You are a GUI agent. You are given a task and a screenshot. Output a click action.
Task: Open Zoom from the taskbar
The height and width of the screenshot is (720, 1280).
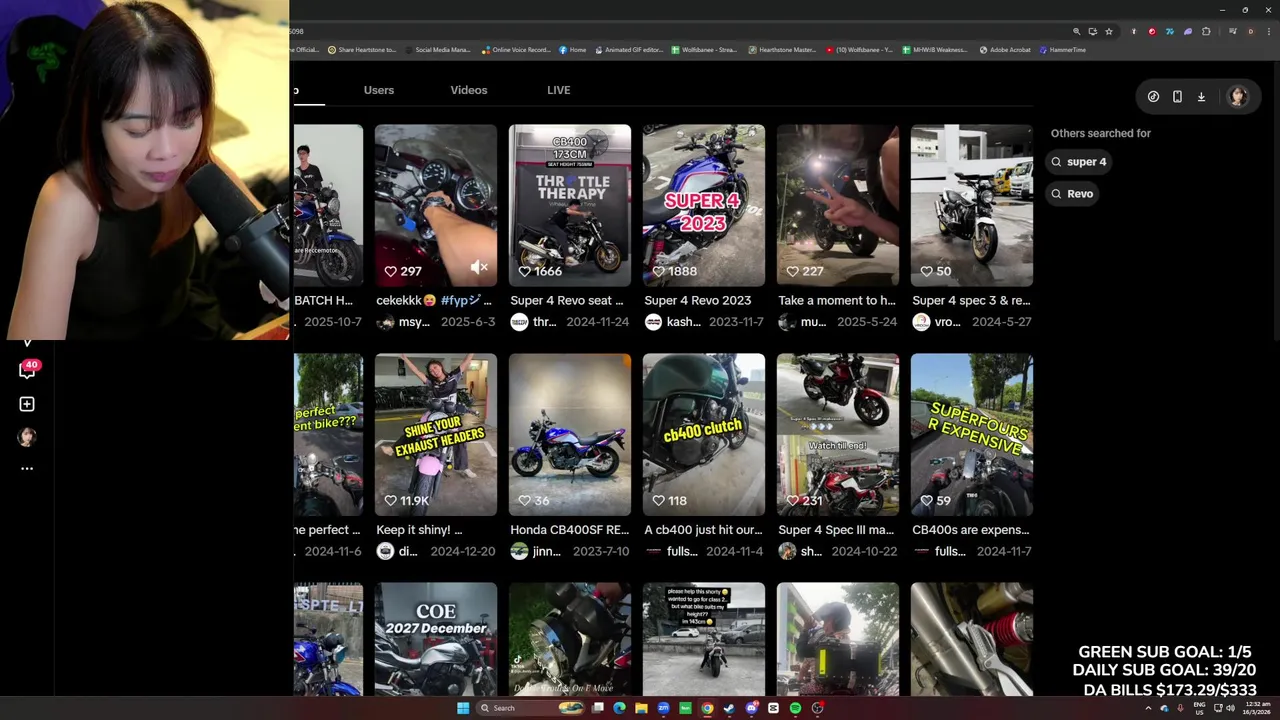click(663, 708)
